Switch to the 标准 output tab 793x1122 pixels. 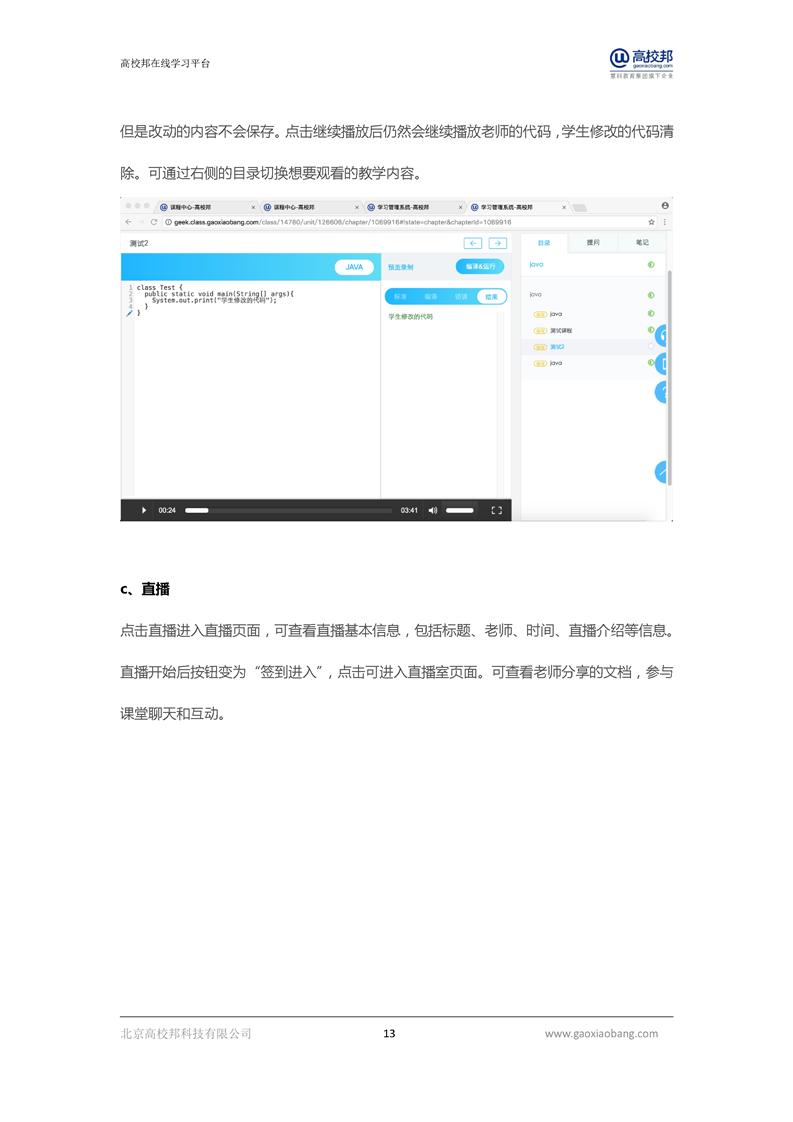400,296
